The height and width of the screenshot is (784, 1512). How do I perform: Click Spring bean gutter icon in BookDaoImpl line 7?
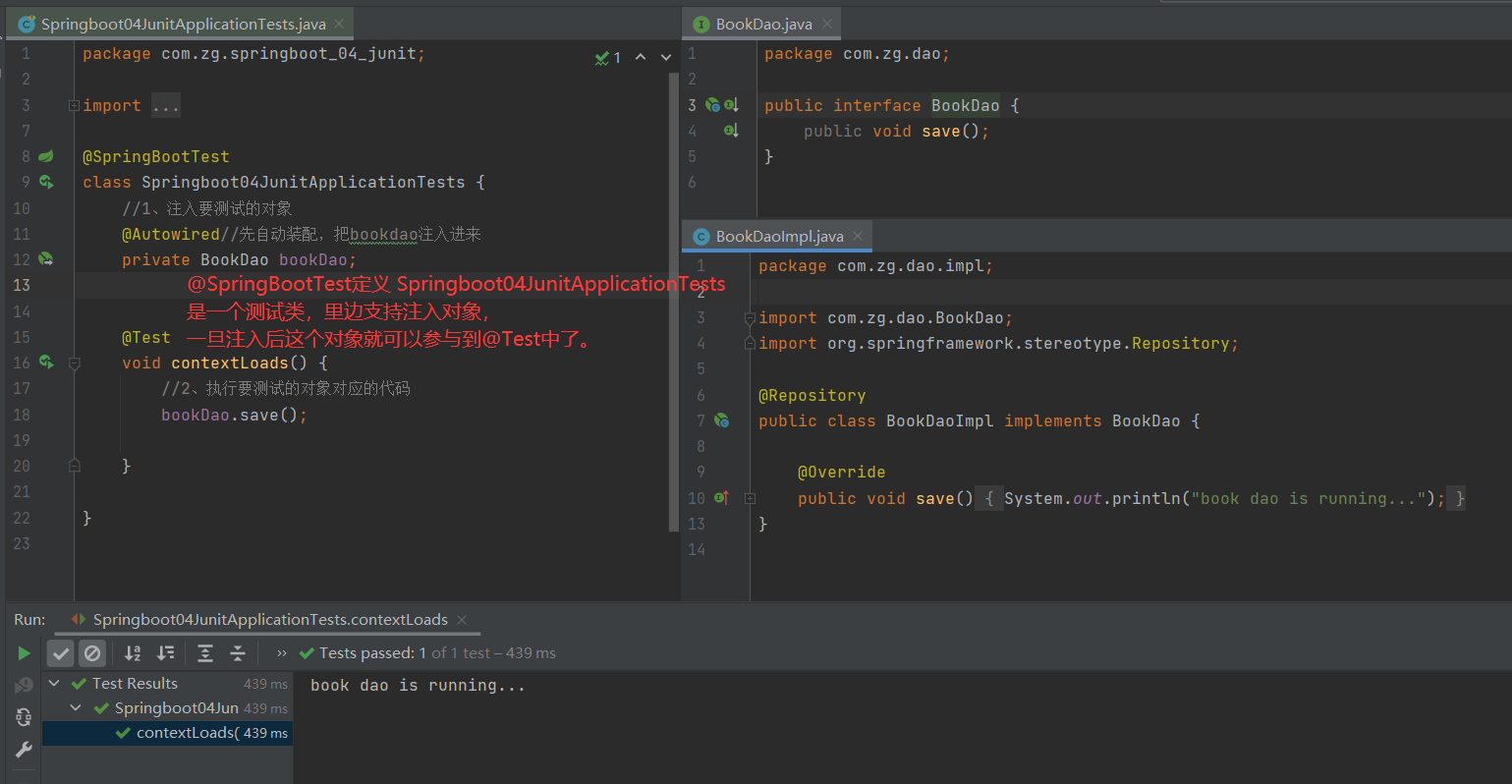722,420
